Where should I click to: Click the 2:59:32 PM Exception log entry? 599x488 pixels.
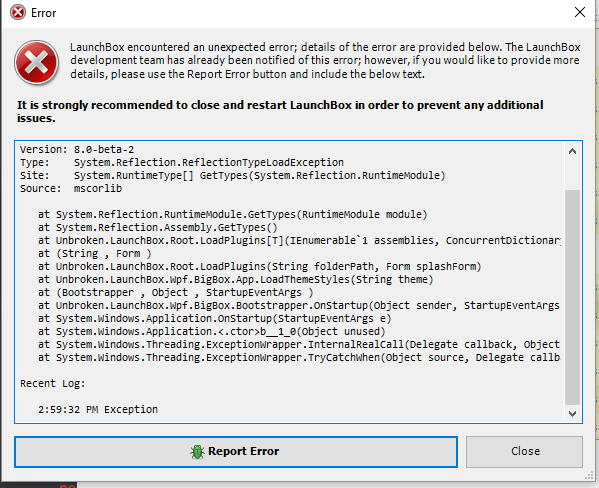98,409
